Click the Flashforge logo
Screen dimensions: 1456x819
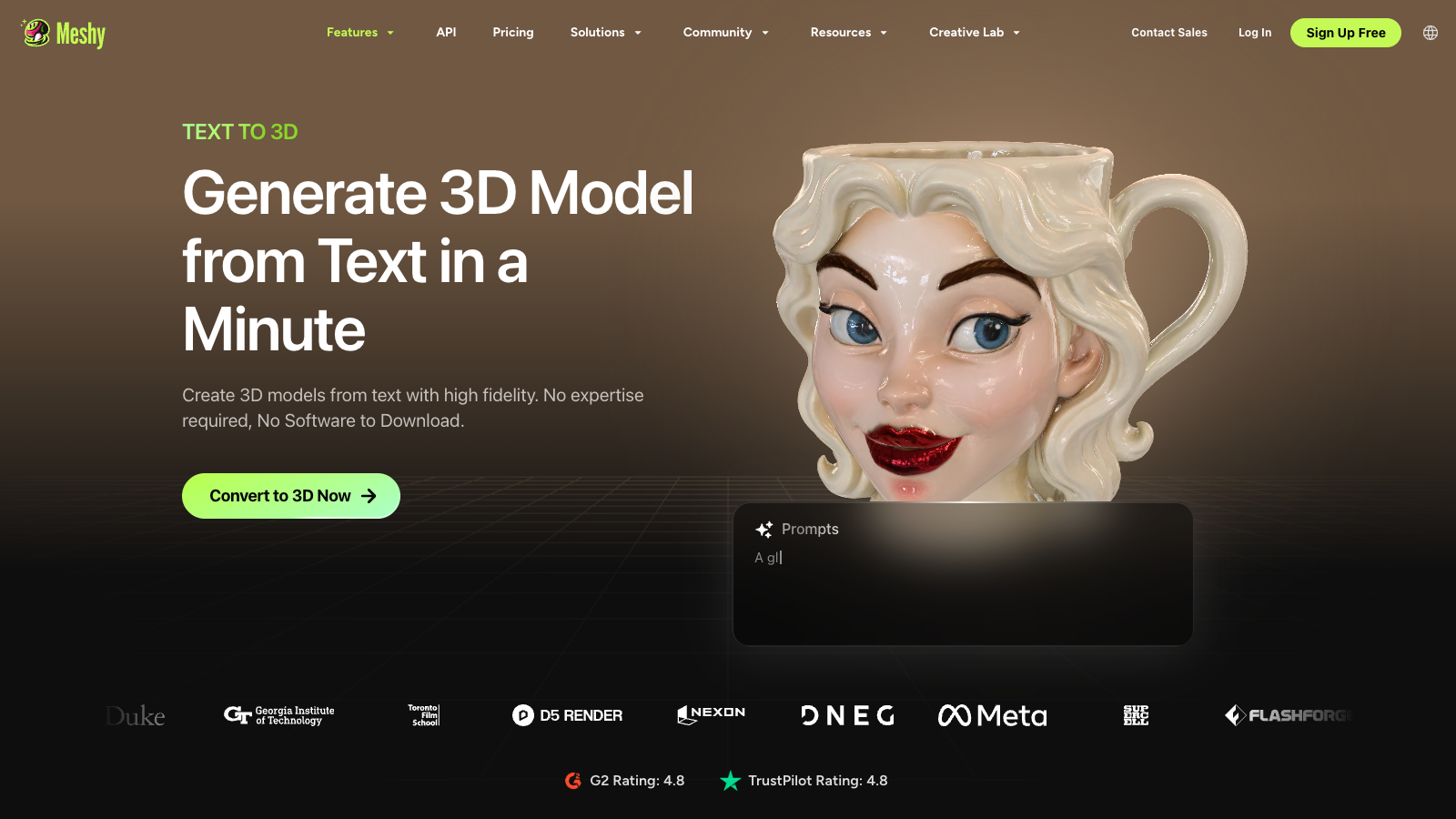[1289, 715]
